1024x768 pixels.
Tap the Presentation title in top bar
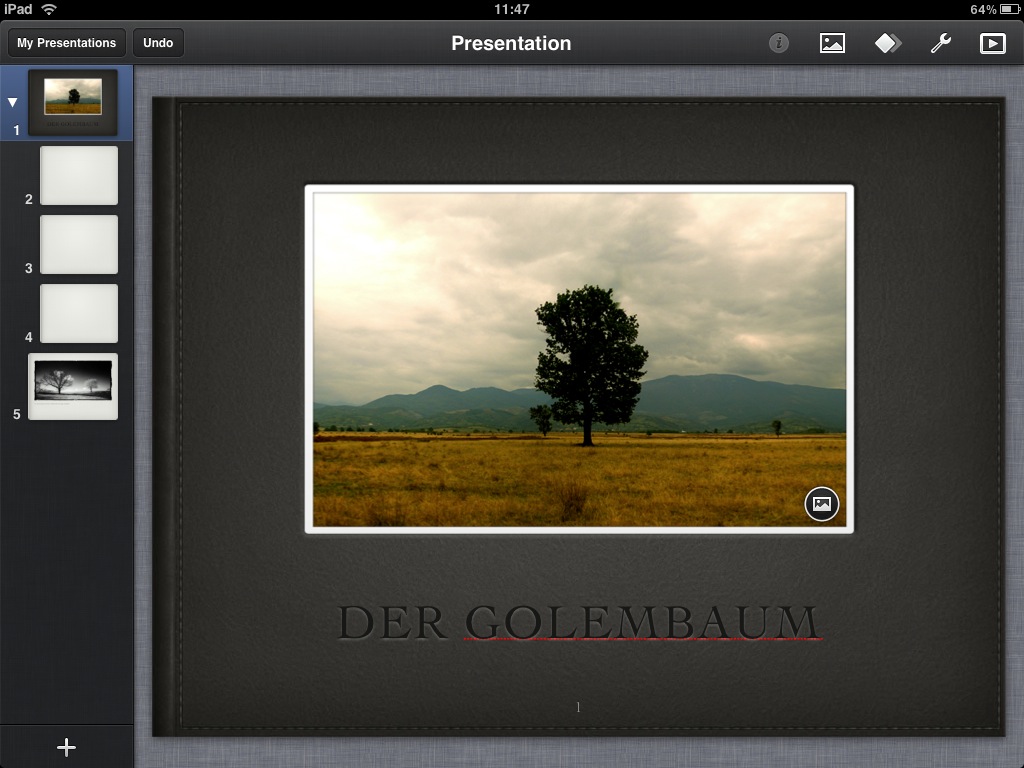[511, 43]
